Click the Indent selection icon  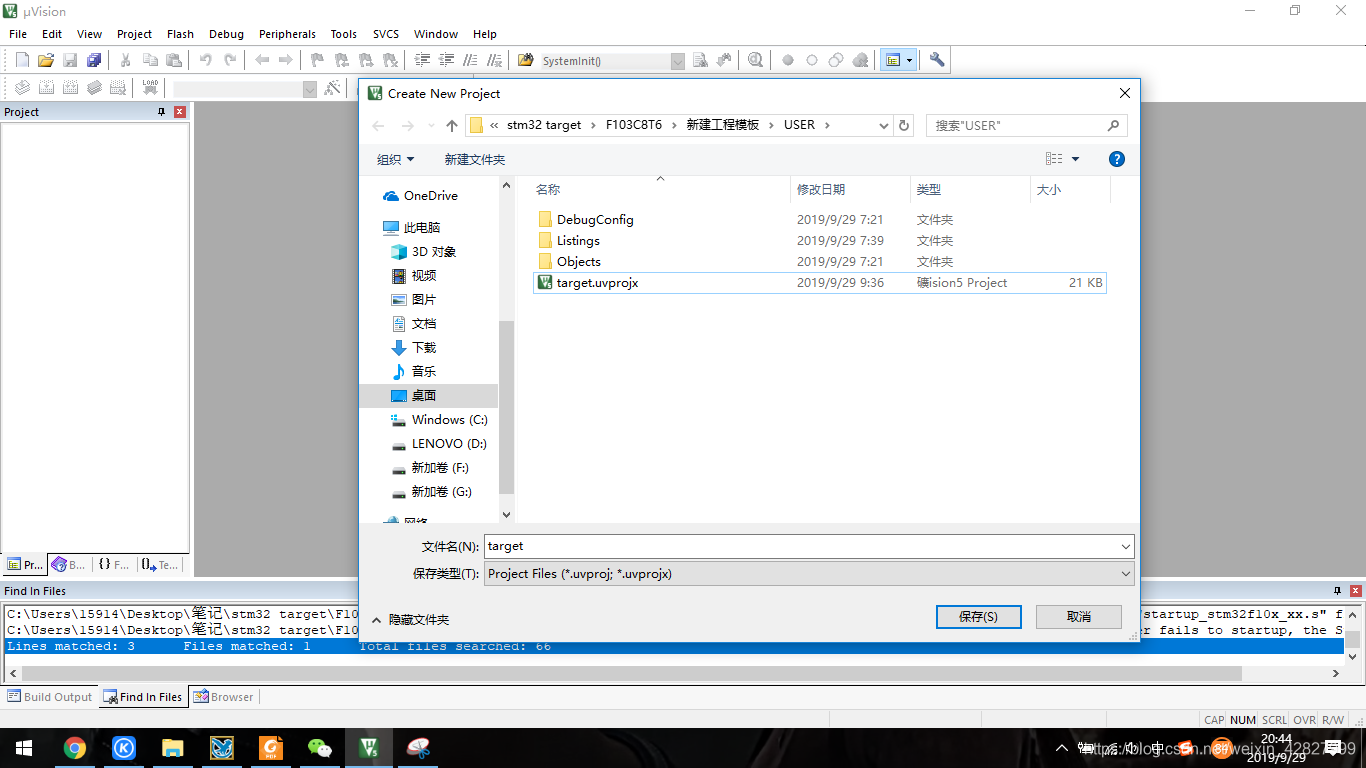click(x=422, y=60)
